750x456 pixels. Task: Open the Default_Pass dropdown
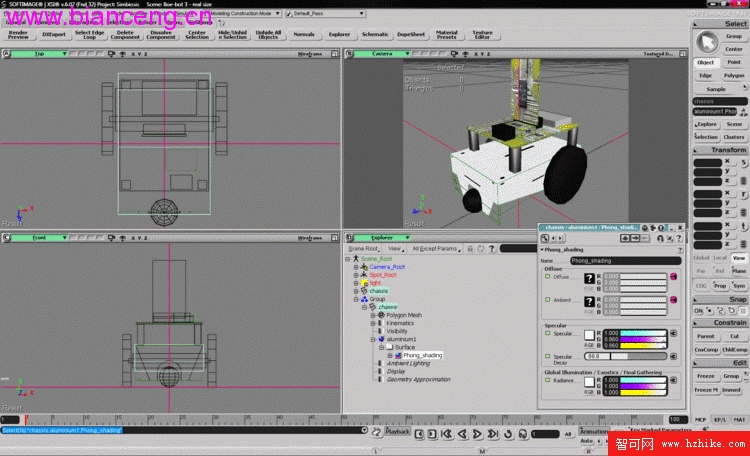325,13
